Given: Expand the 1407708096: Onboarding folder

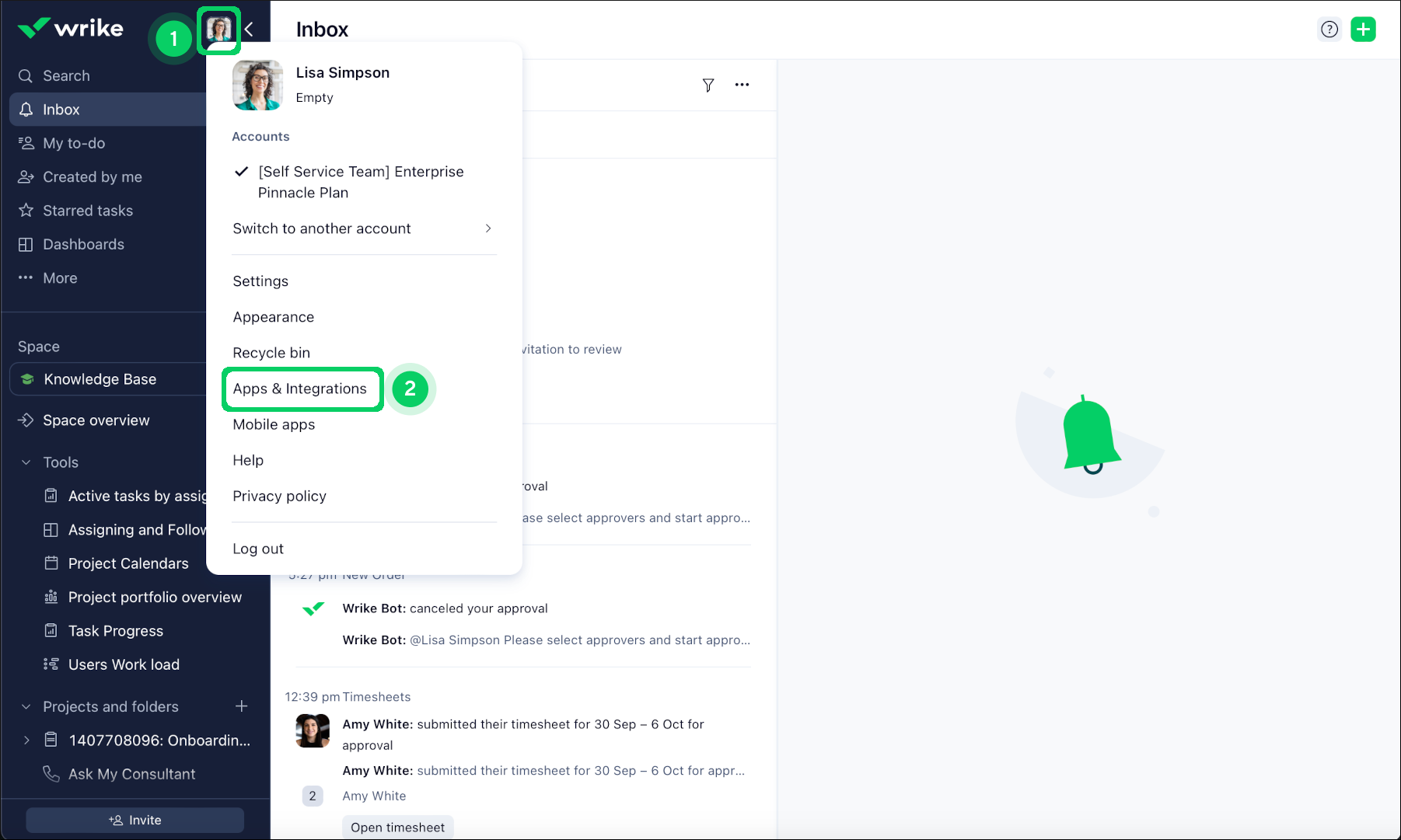Looking at the screenshot, I should coord(26,740).
